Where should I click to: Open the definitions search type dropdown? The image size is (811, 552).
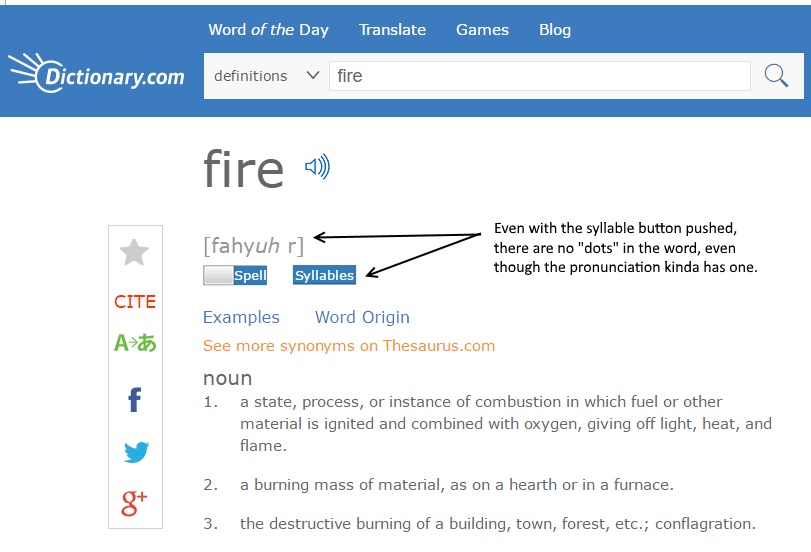266,76
